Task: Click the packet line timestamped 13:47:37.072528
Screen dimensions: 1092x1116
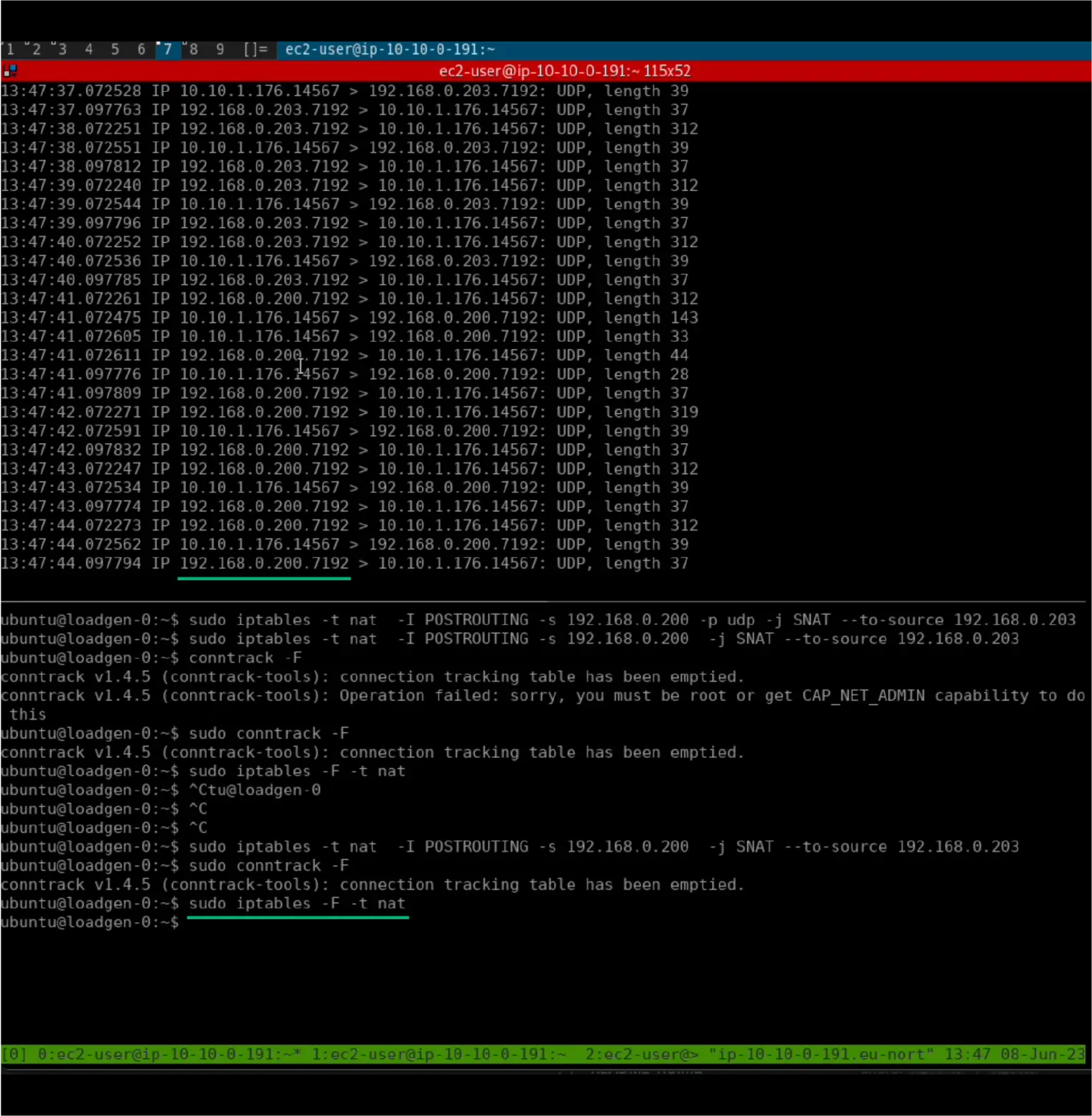Action: [x=345, y=91]
